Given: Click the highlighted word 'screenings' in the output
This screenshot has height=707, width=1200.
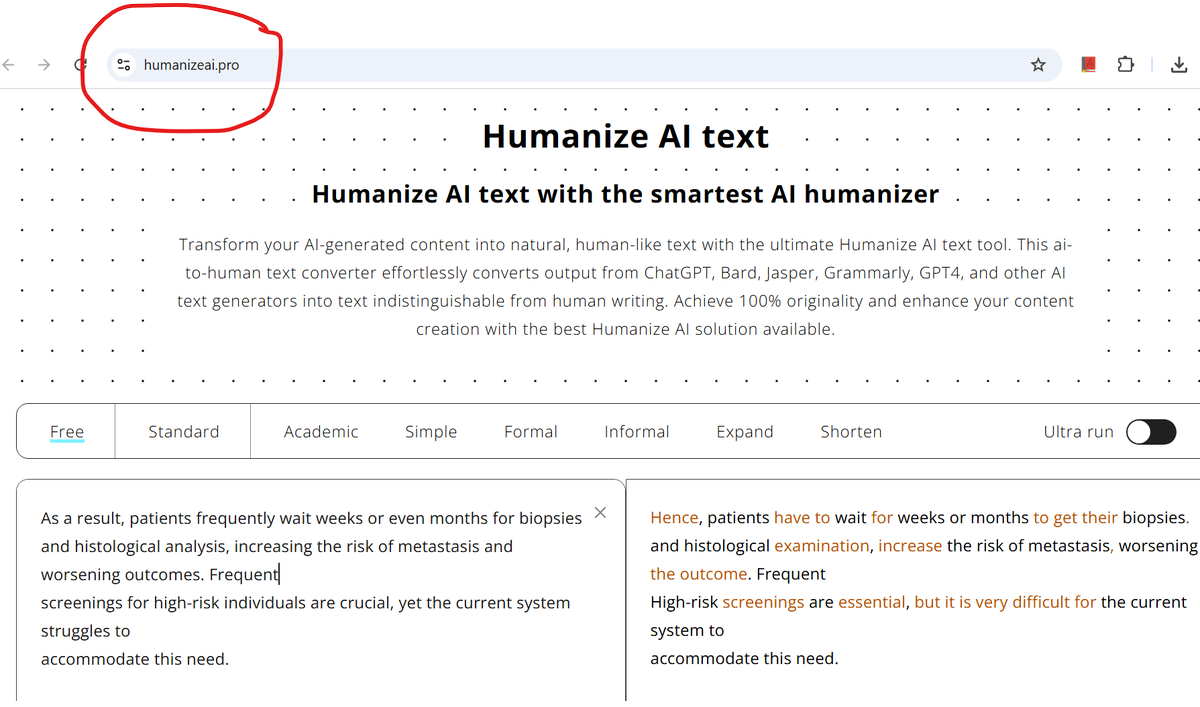Looking at the screenshot, I should pos(763,602).
